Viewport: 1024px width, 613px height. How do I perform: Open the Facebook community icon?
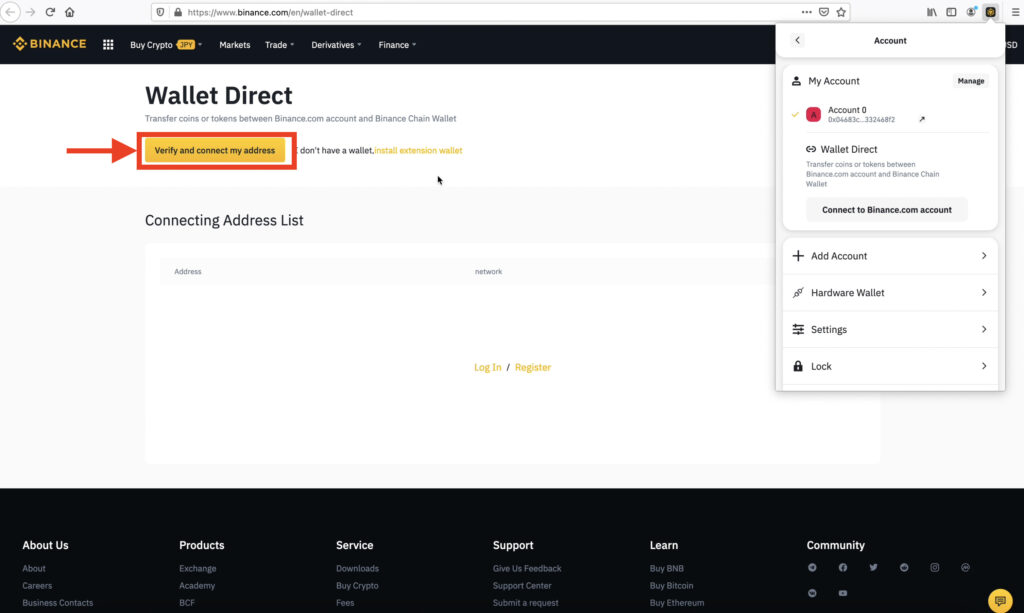click(843, 567)
